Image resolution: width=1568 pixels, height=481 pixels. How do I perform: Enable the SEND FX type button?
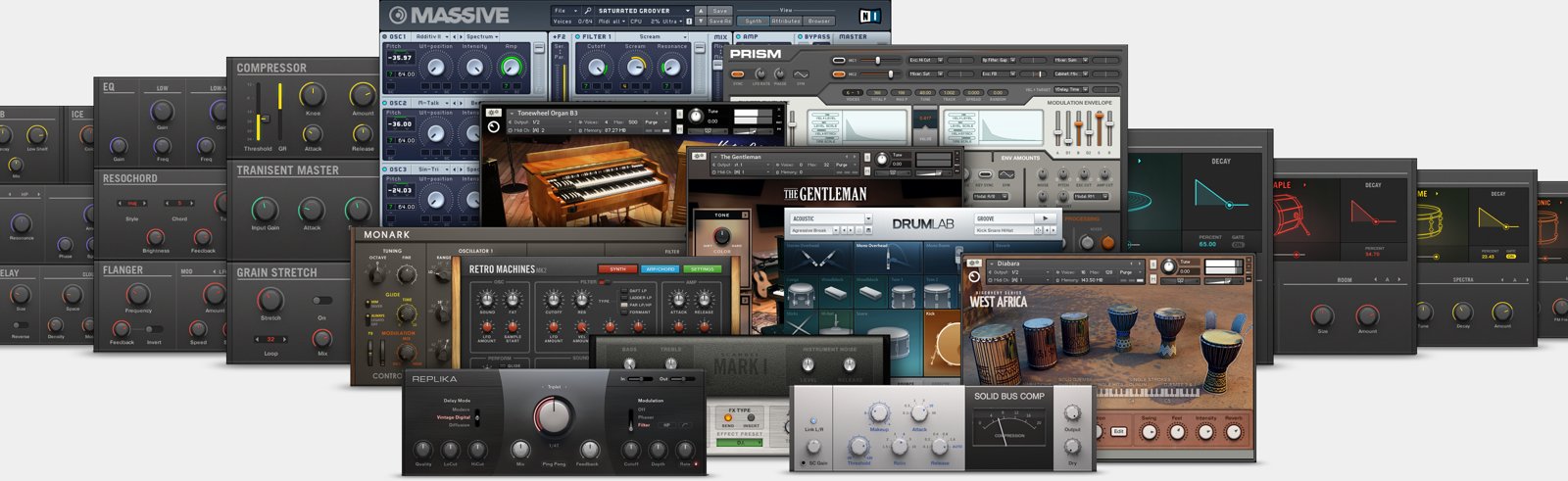(x=728, y=418)
